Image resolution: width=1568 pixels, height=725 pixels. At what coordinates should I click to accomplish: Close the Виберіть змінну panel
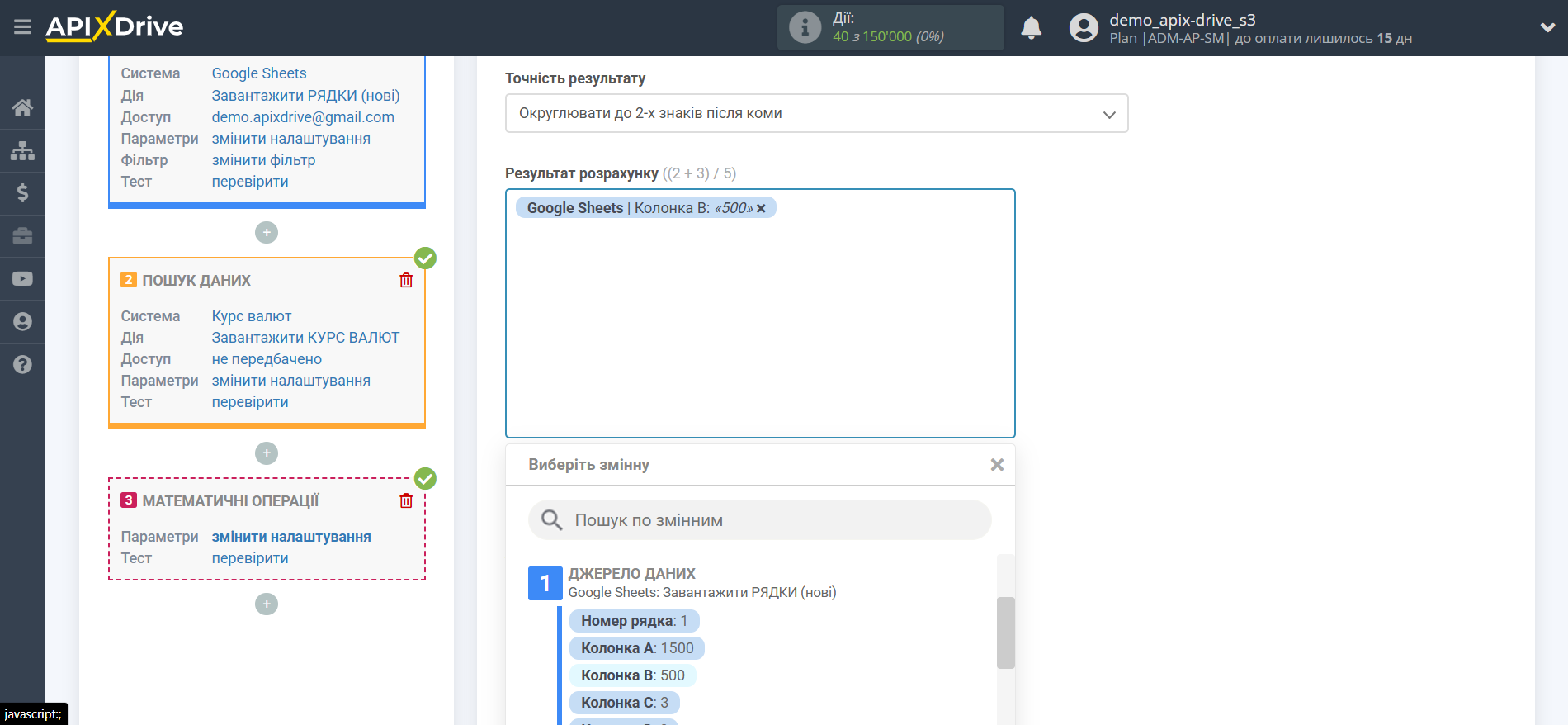[x=997, y=465]
